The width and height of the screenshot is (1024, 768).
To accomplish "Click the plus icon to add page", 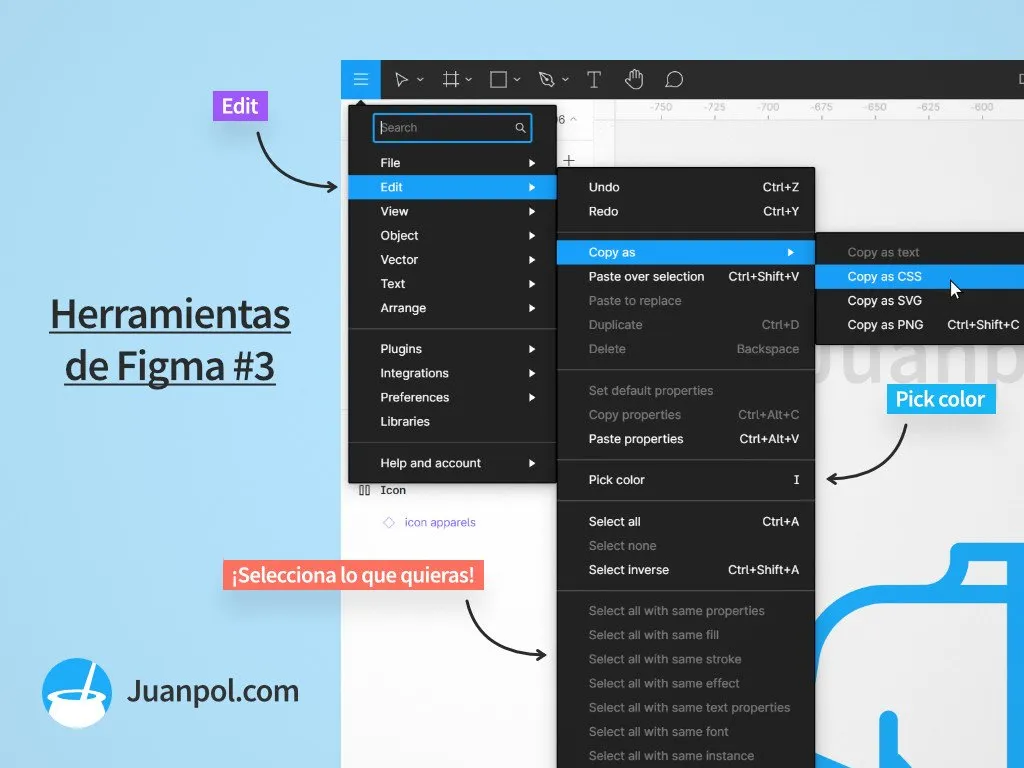I will [569, 160].
